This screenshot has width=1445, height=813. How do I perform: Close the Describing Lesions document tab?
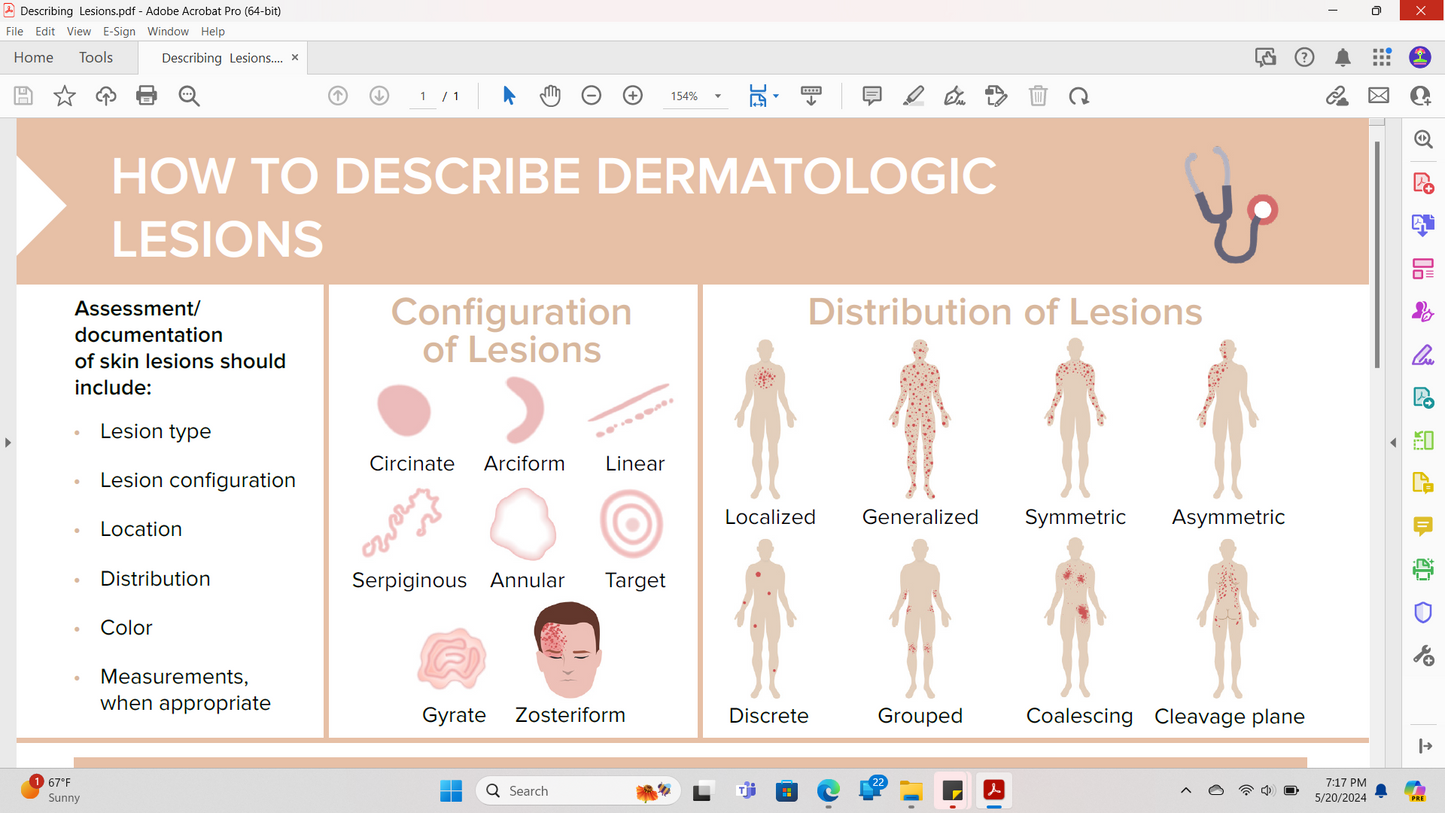click(x=295, y=58)
